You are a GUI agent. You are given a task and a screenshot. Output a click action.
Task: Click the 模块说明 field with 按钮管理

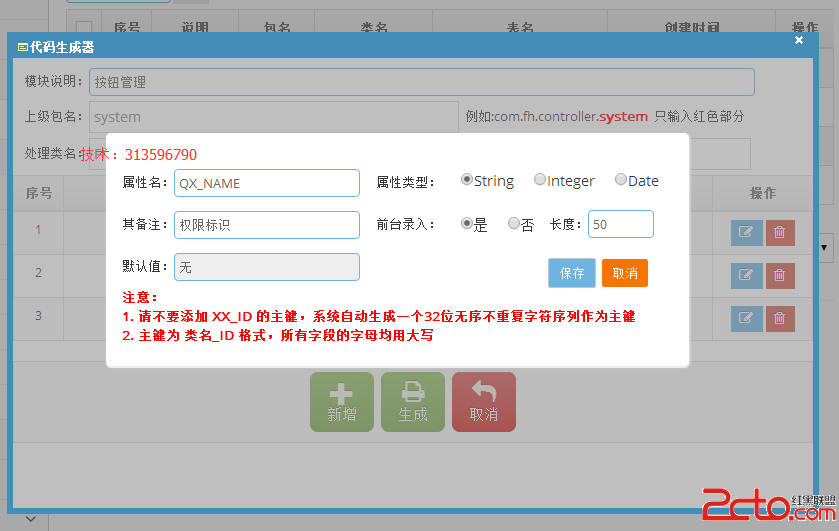[x=422, y=82]
